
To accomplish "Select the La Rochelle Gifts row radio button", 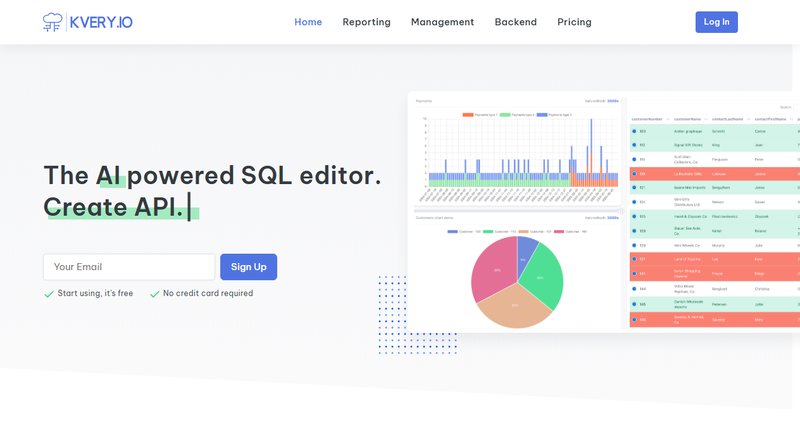I will (x=634, y=173).
